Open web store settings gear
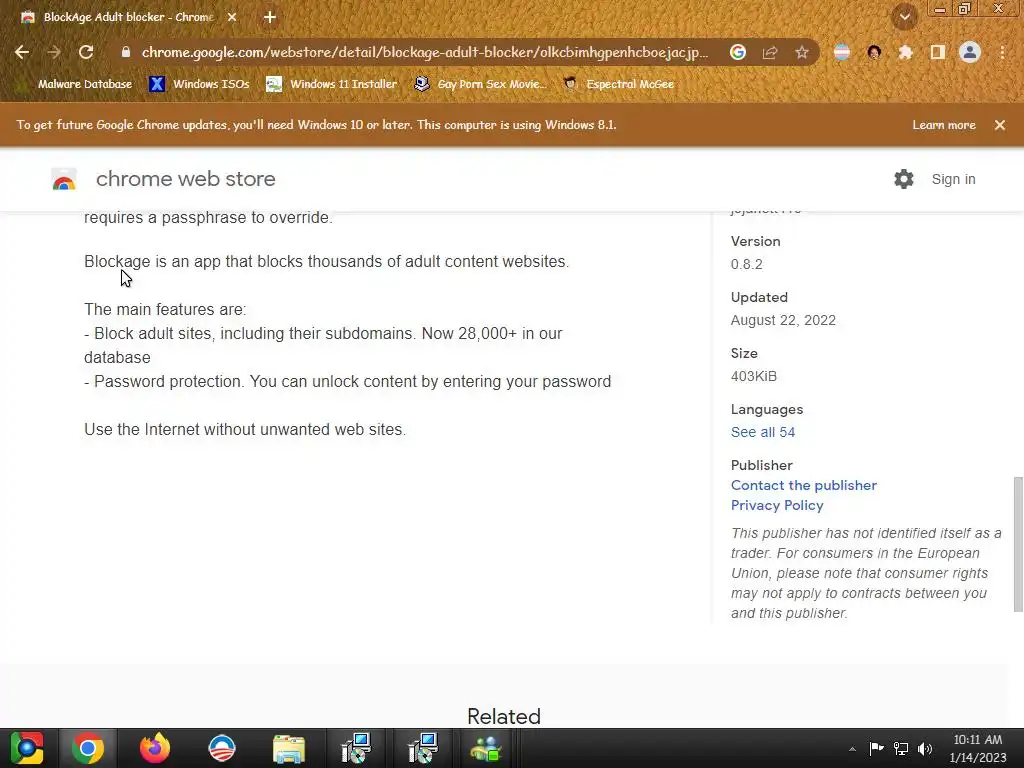The width and height of the screenshot is (1024, 768). 904,179
